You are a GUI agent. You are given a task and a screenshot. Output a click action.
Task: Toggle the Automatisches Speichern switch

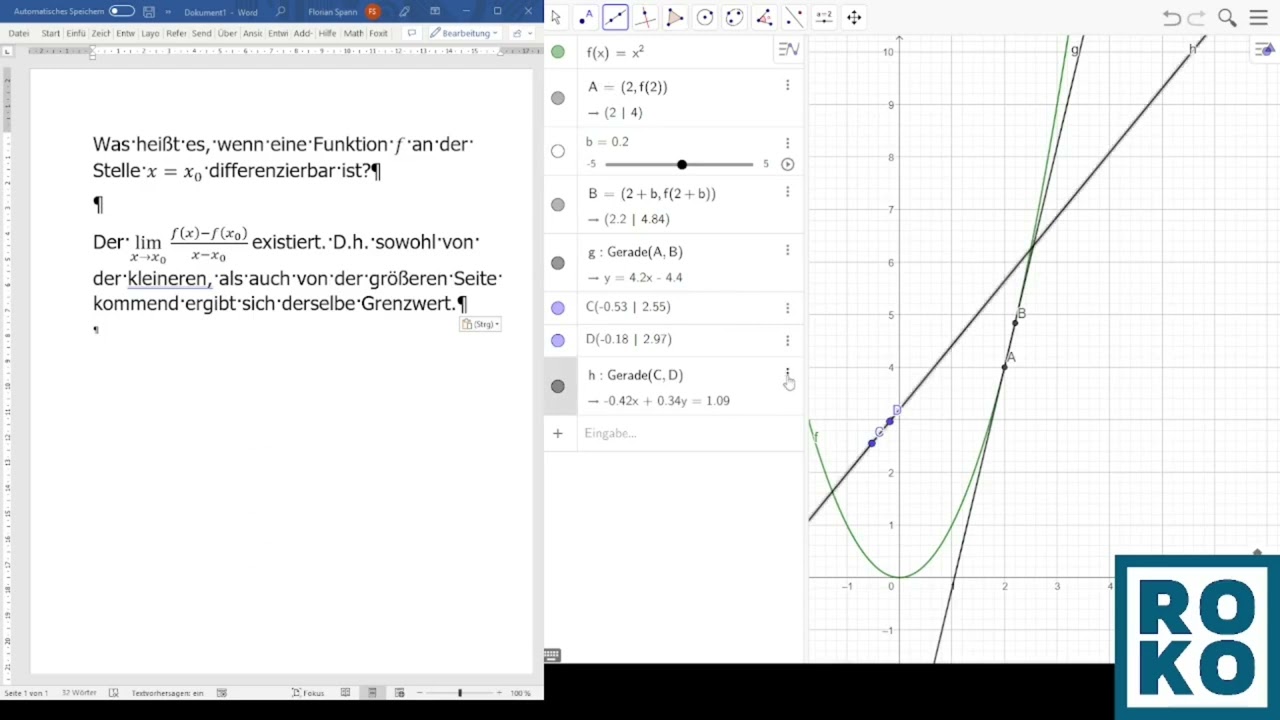coord(122,12)
